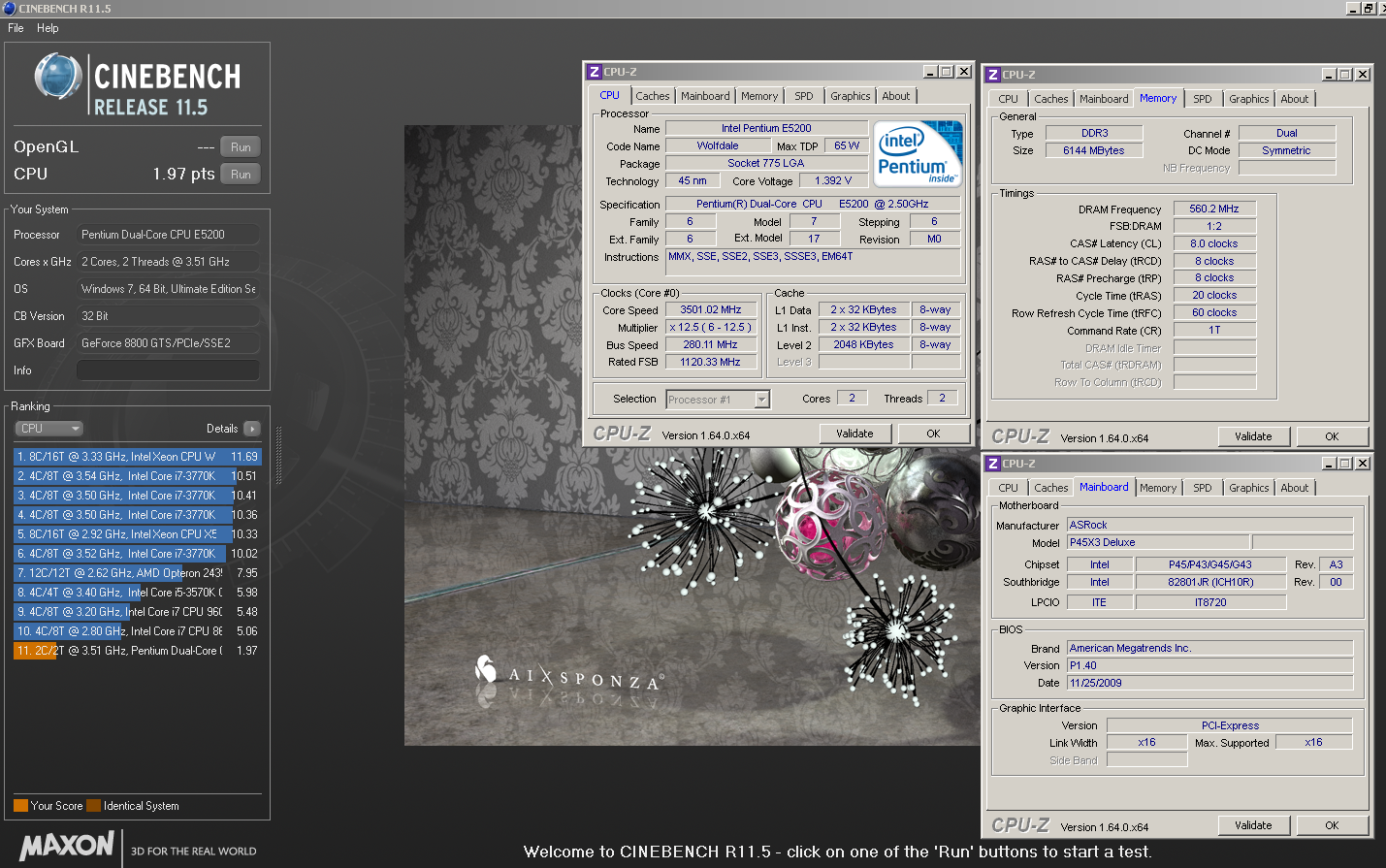Screen dimensions: 1386x868
Task: Select ranking row 1 Intel Xeon 8C/16T 3.33 GHz
Action: click(x=137, y=456)
